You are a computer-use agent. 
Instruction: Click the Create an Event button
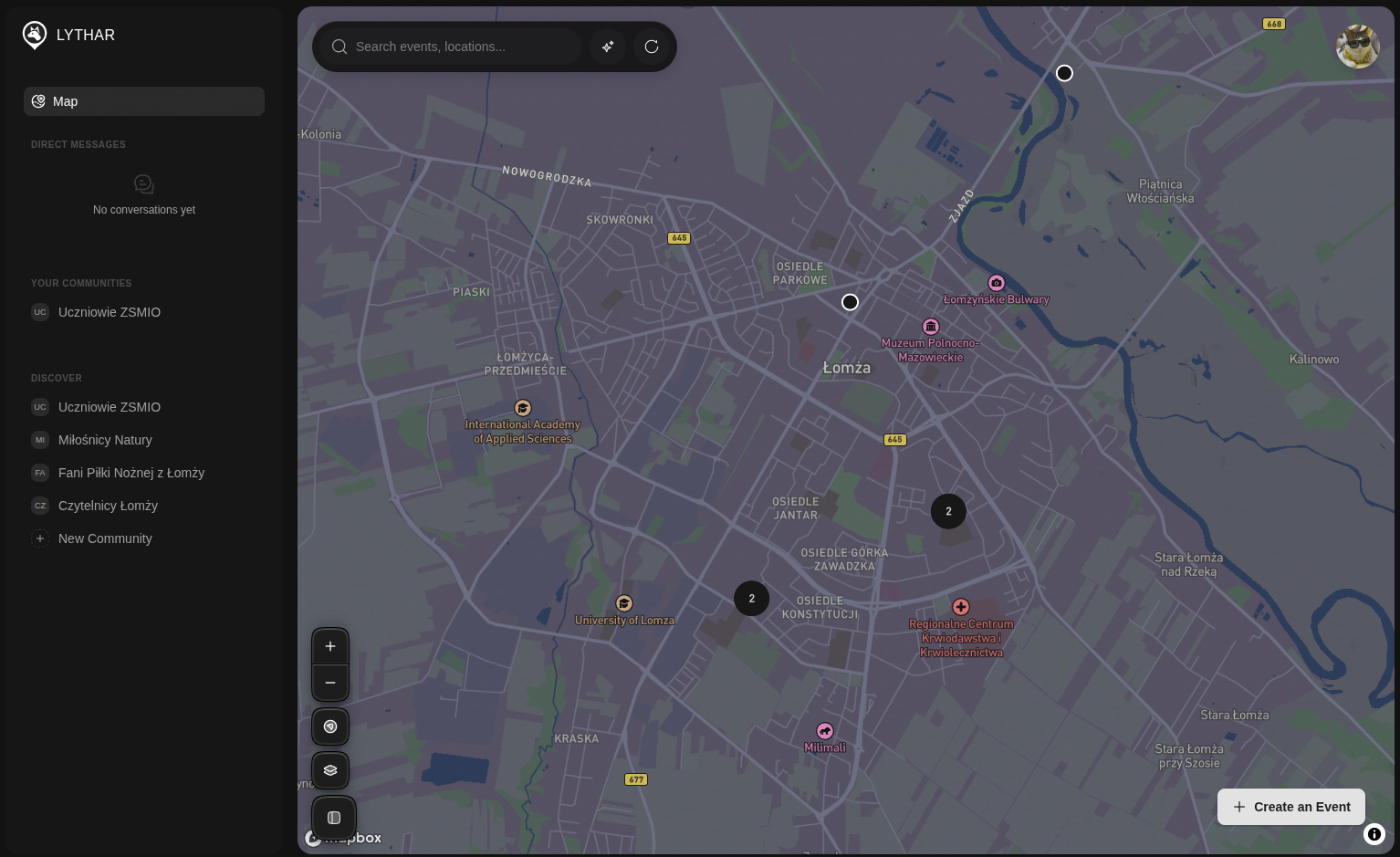tap(1290, 807)
